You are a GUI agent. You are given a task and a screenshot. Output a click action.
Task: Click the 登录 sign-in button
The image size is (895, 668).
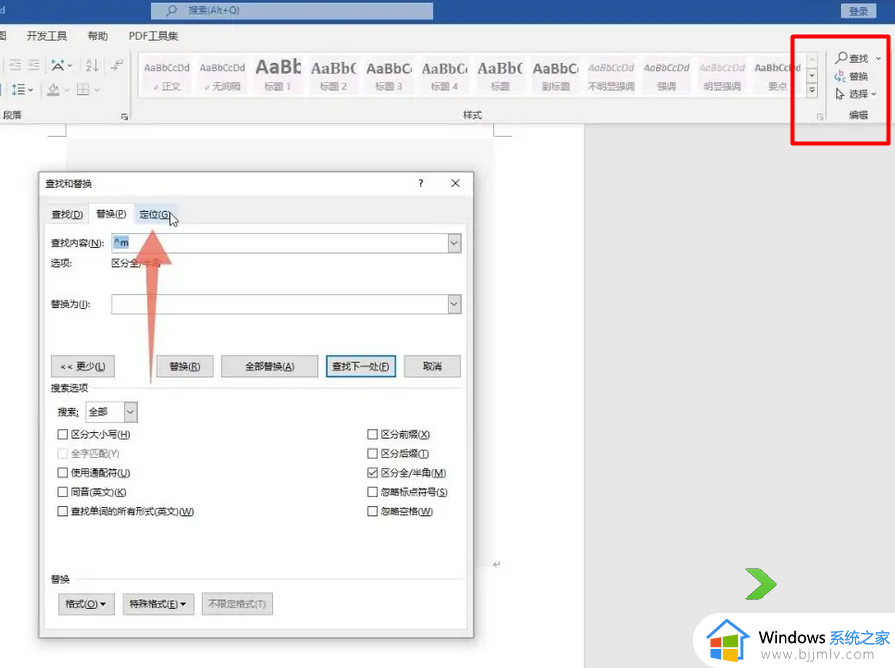click(858, 11)
